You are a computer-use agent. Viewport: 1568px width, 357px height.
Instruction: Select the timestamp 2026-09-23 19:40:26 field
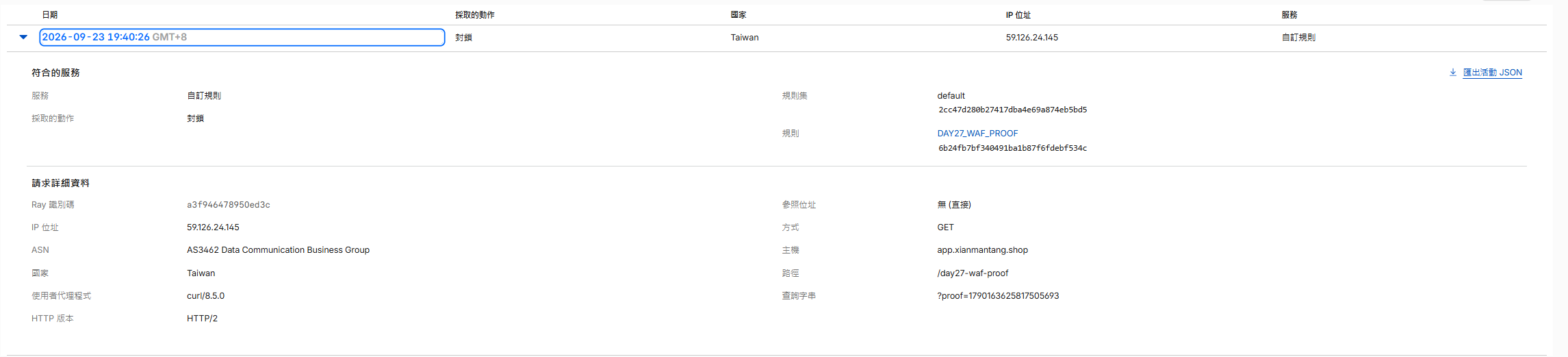pos(242,37)
